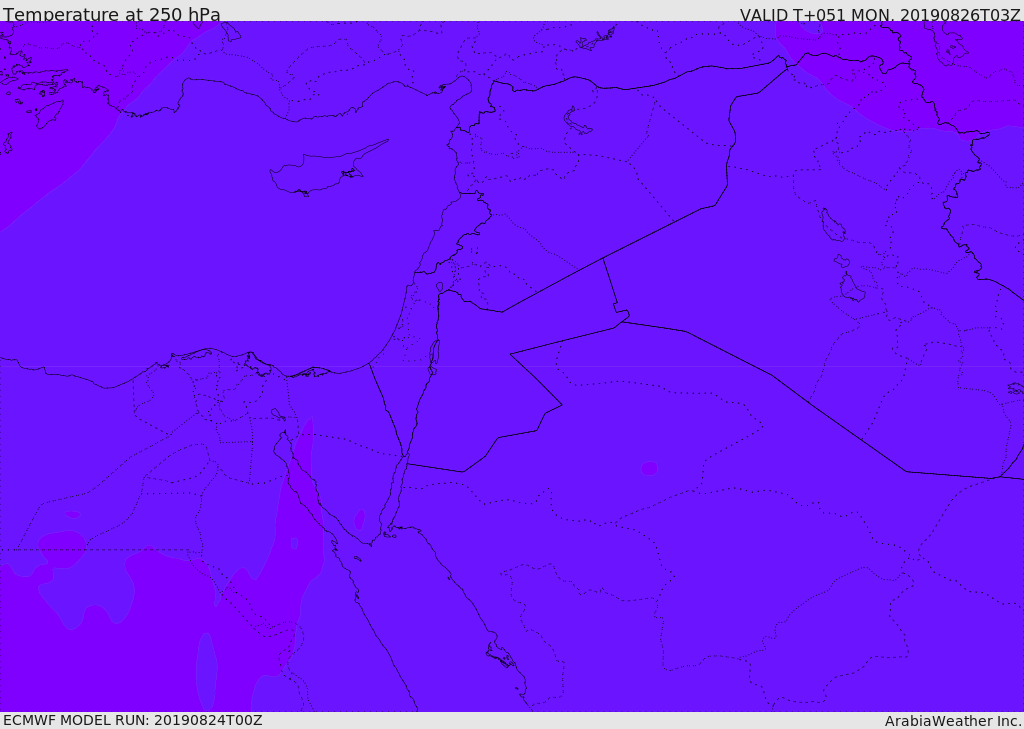The height and width of the screenshot is (729, 1024).
Task: Click the 'VALID T+051 MON. 20190826T03Z' timestamp
Action: (x=880, y=14)
